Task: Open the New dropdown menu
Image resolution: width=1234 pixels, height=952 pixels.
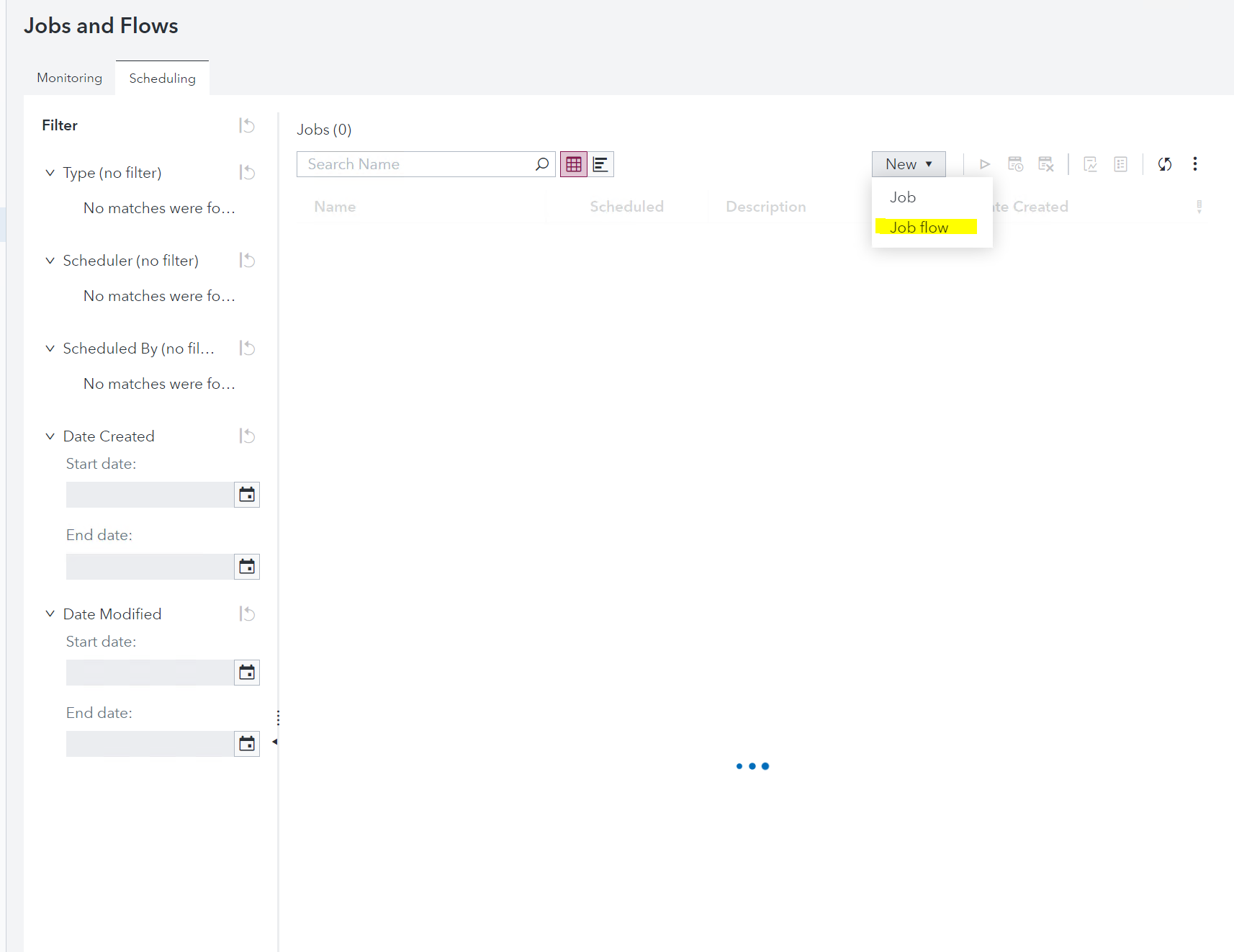Action: 908,163
